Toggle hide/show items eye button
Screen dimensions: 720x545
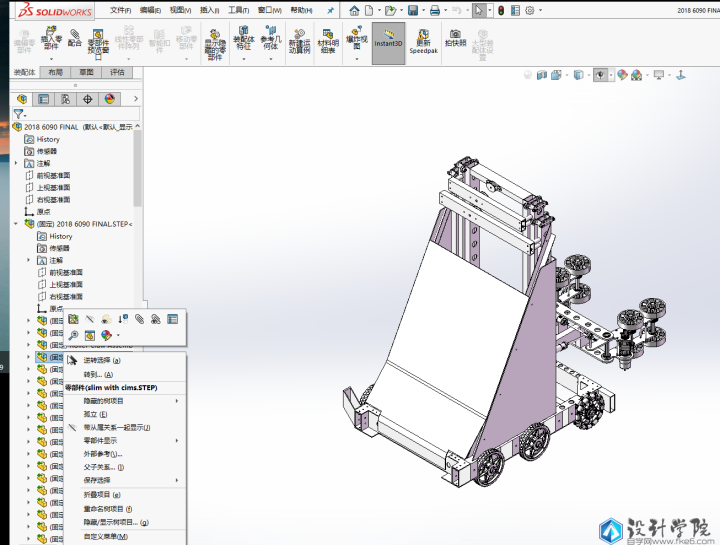(600, 75)
